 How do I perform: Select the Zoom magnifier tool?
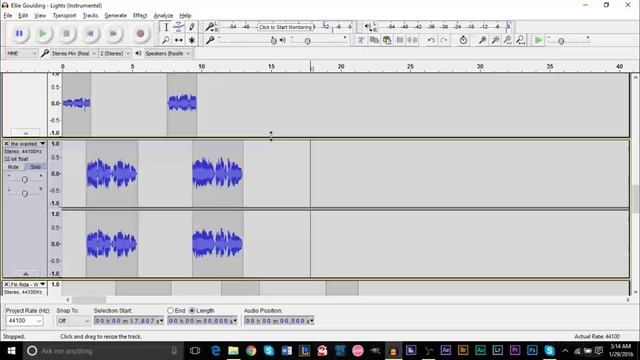[166, 40]
